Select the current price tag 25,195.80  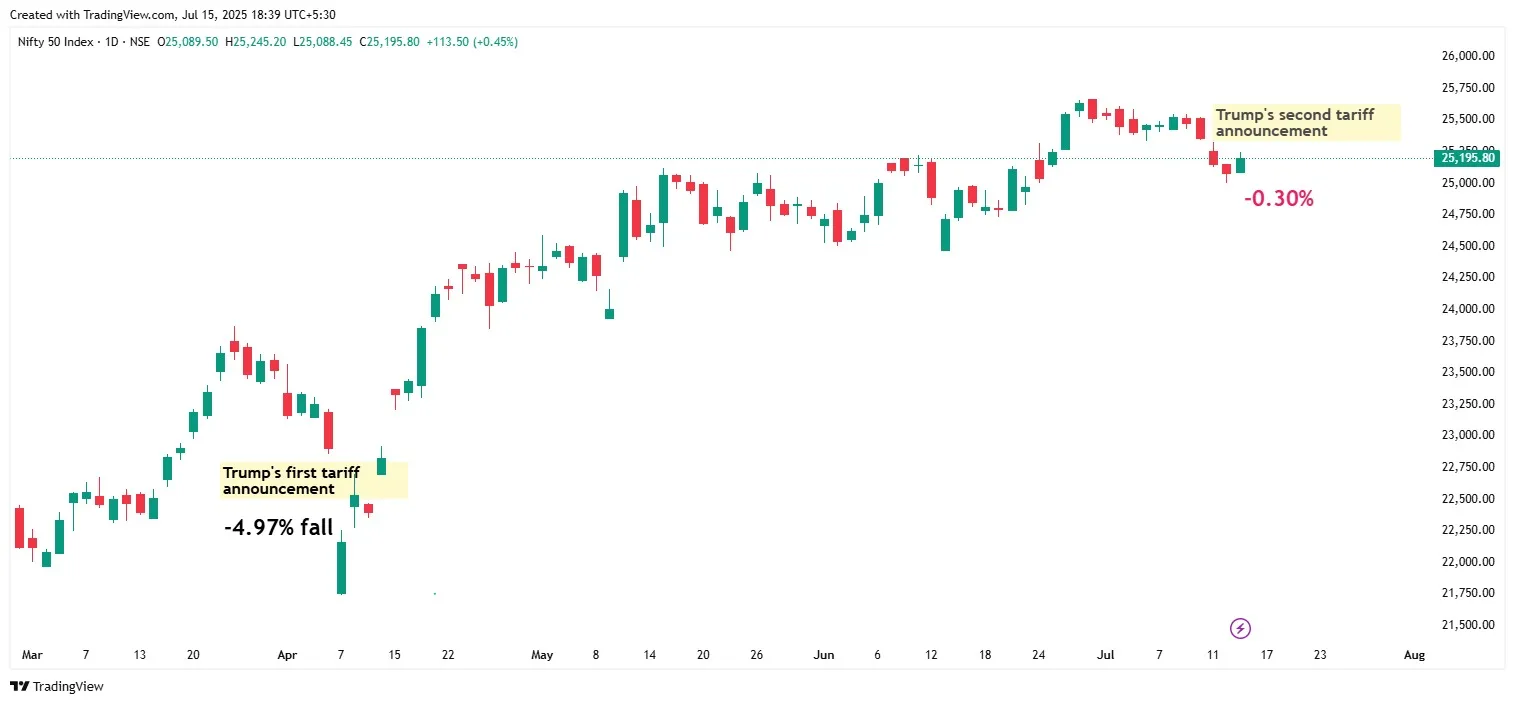(1468, 157)
